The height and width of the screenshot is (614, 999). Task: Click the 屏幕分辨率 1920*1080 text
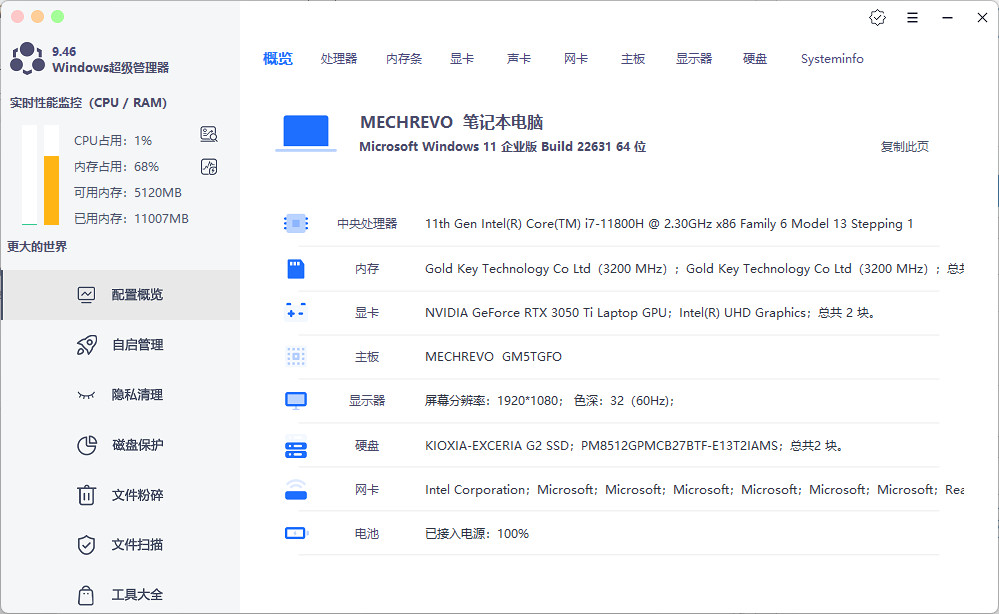tap(549, 401)
